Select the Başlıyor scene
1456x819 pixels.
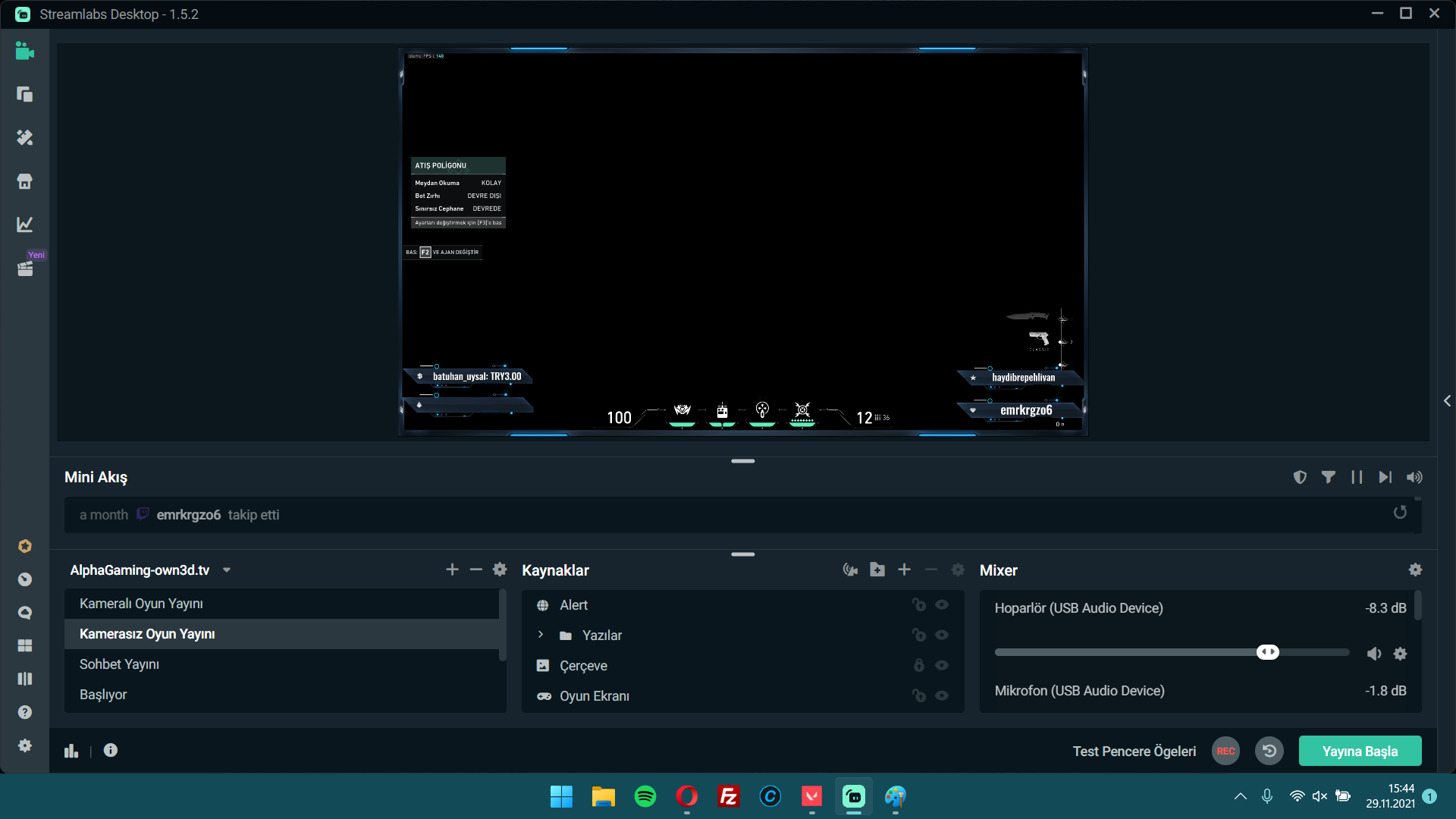pos(281,695)
